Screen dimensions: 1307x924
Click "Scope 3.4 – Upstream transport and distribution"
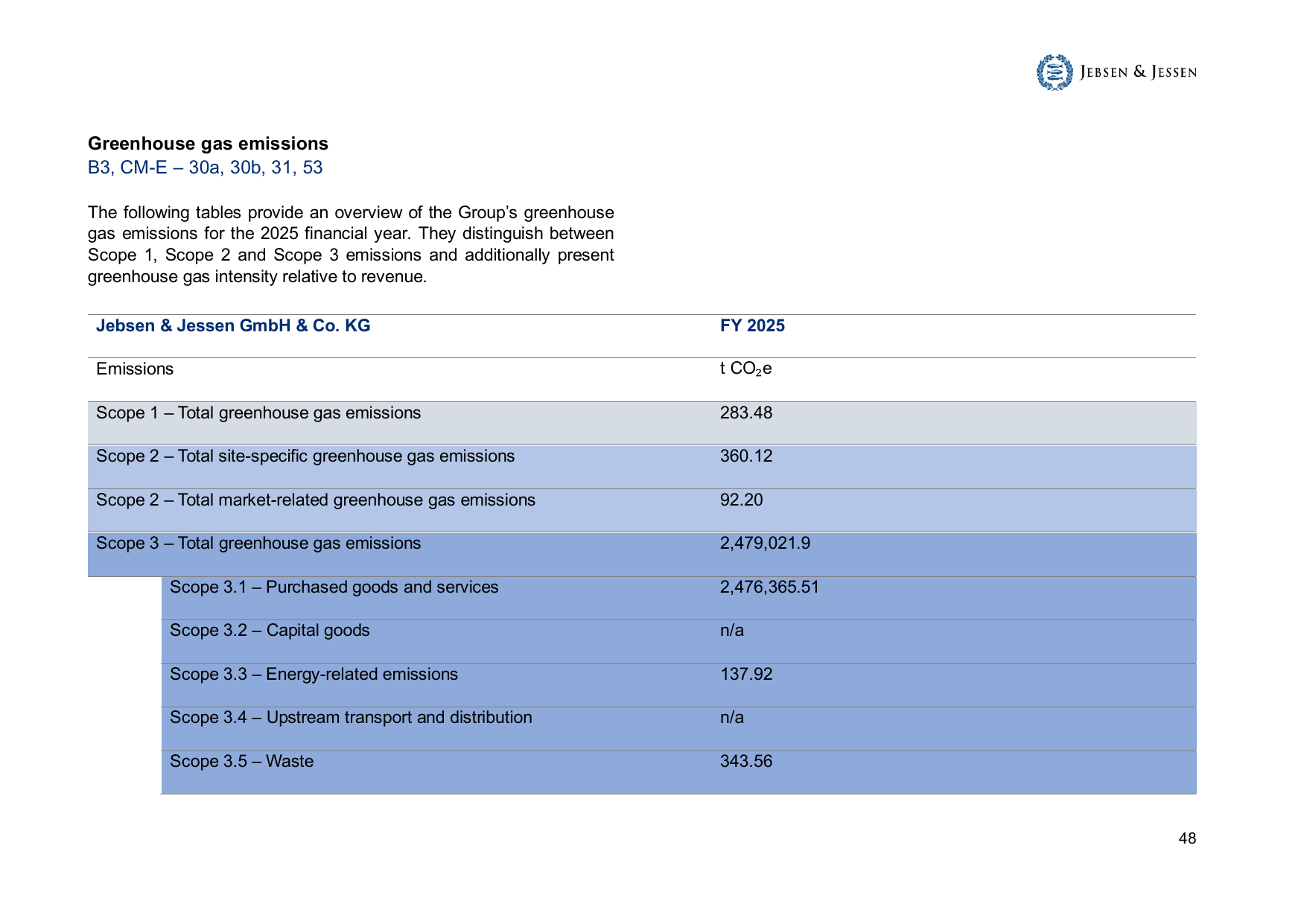click(351, 718)
